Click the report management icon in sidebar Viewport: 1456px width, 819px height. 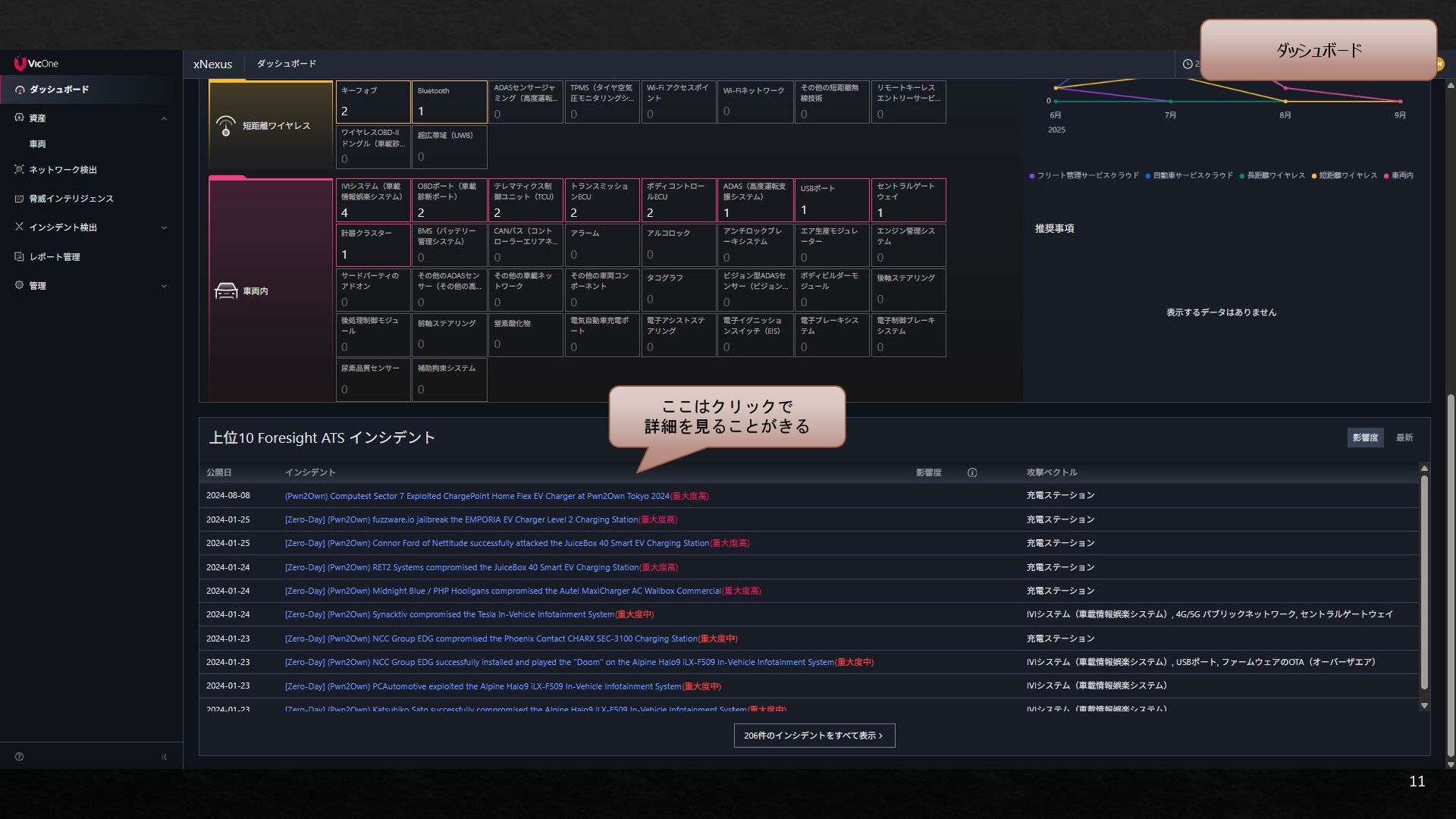point(20,256)
